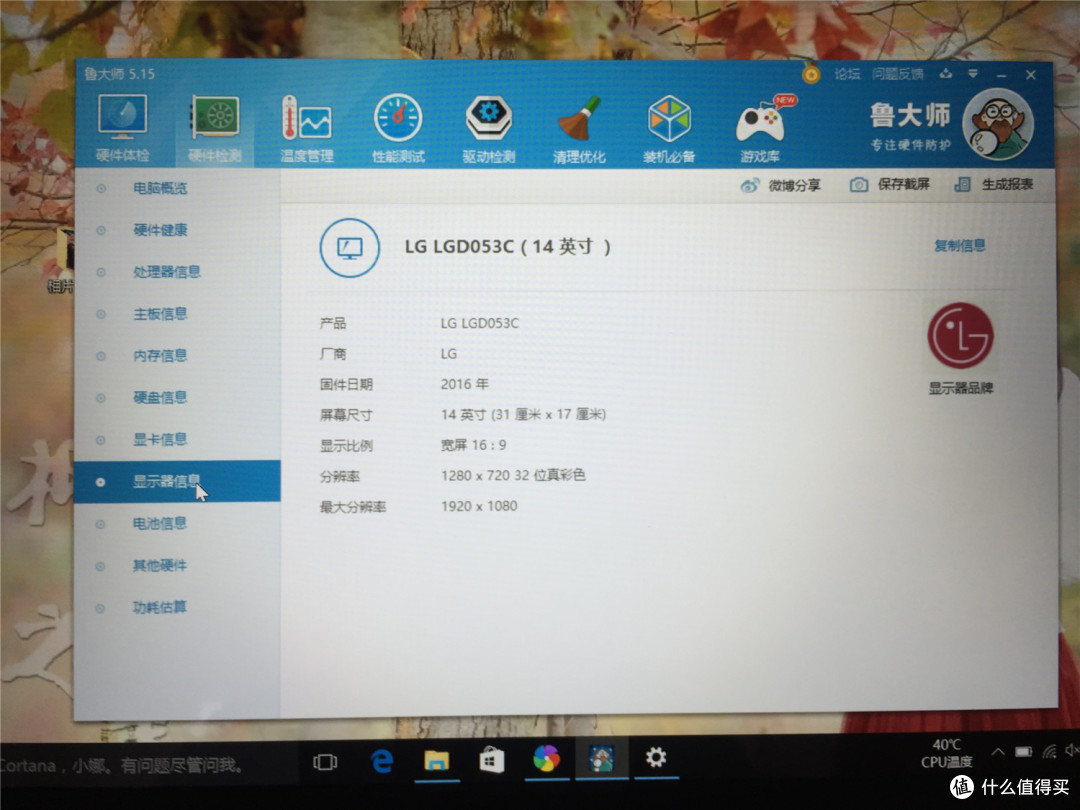Click 保存截屏 save screenshot
The image size is (1080, 810).
890,184
